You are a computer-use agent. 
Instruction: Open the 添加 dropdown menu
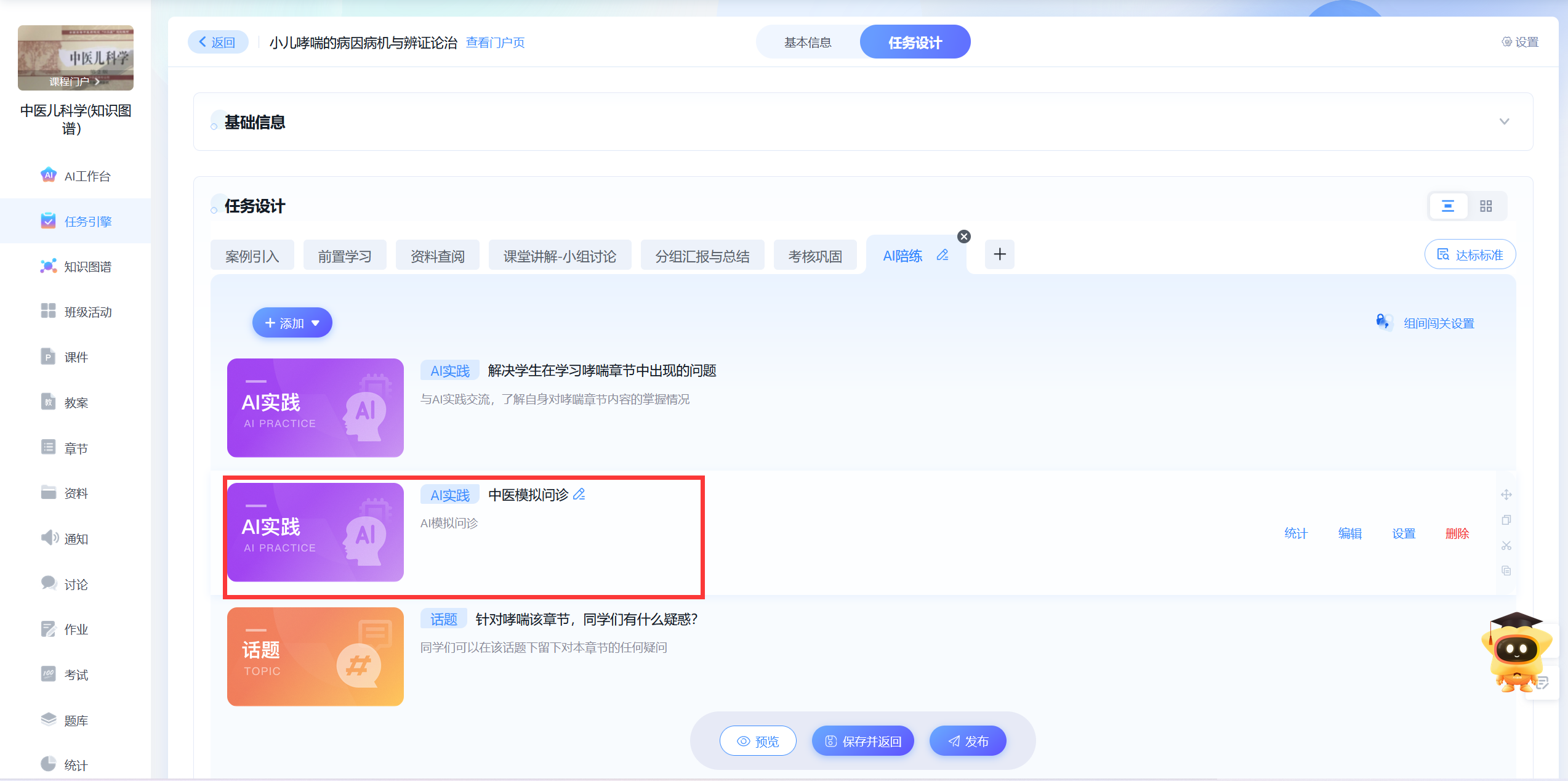(292, 323)
